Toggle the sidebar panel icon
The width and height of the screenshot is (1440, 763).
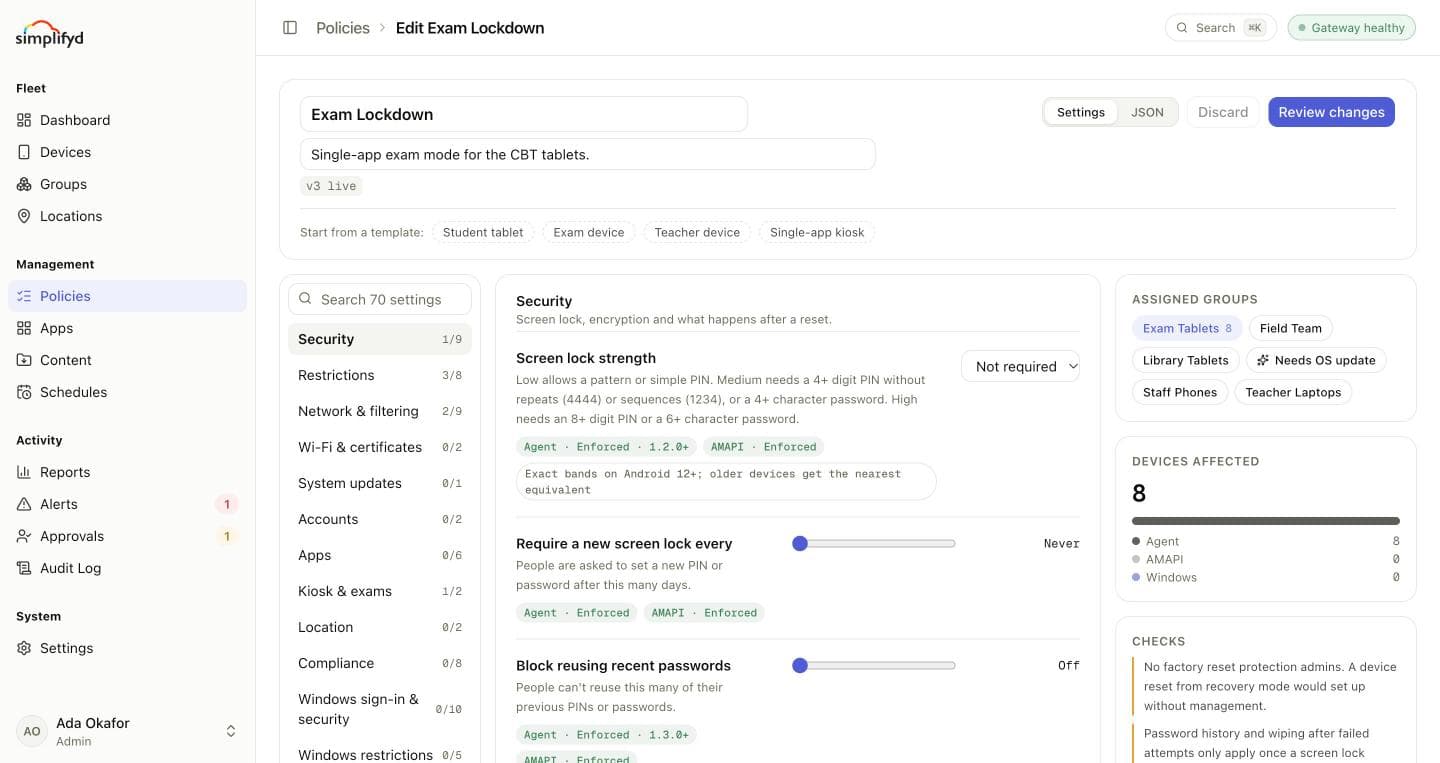click(290, 28)
